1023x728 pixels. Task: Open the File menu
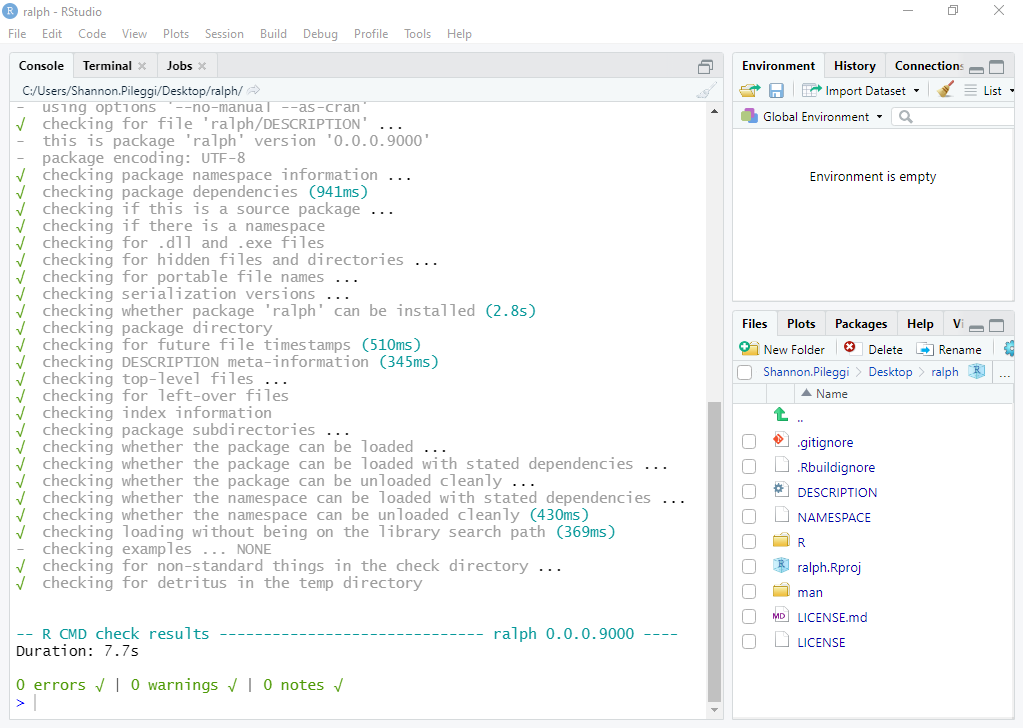click(x=17, y=34)
